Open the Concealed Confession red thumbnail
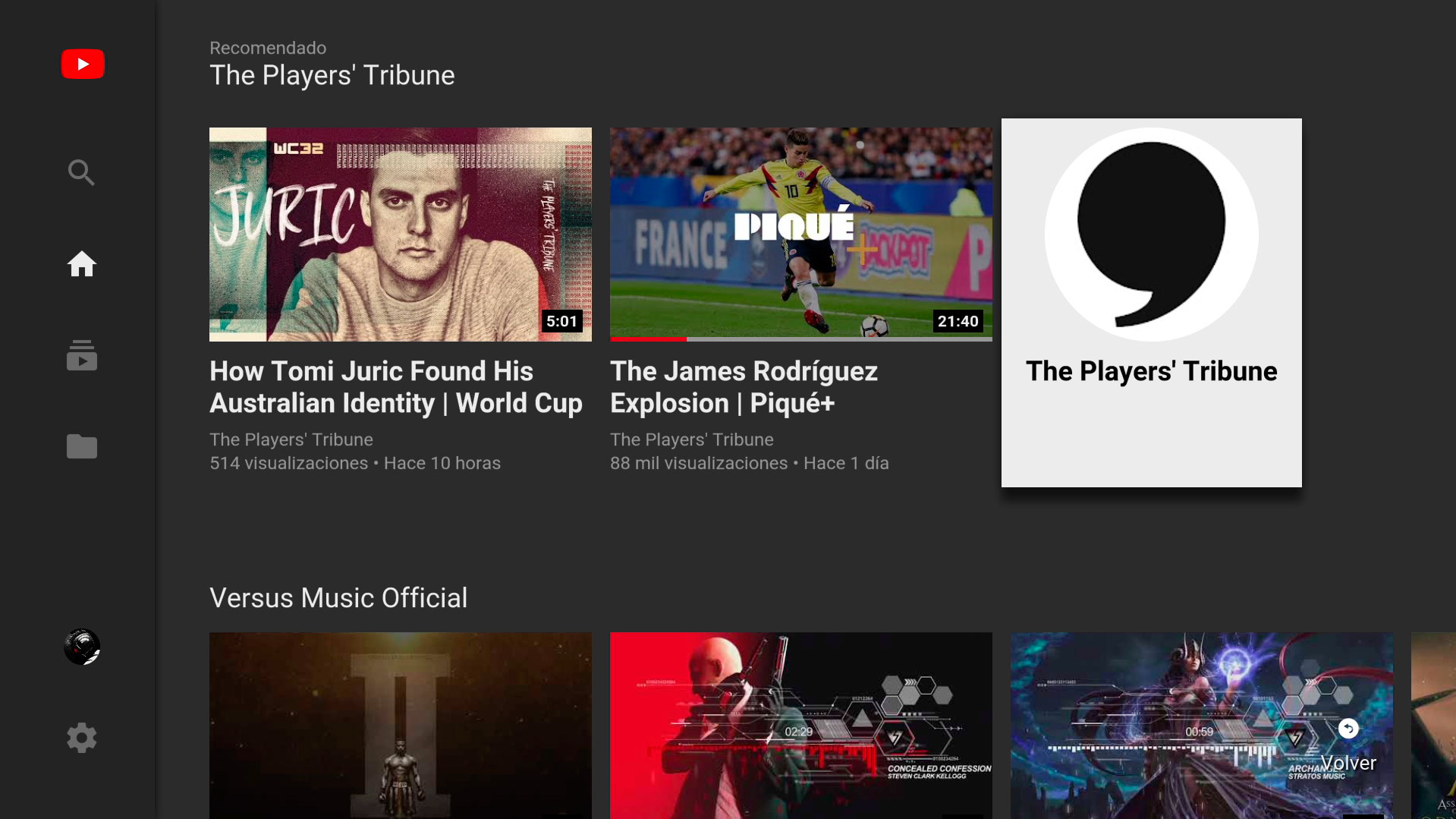 pyautogui.click(x=801, y=726)
